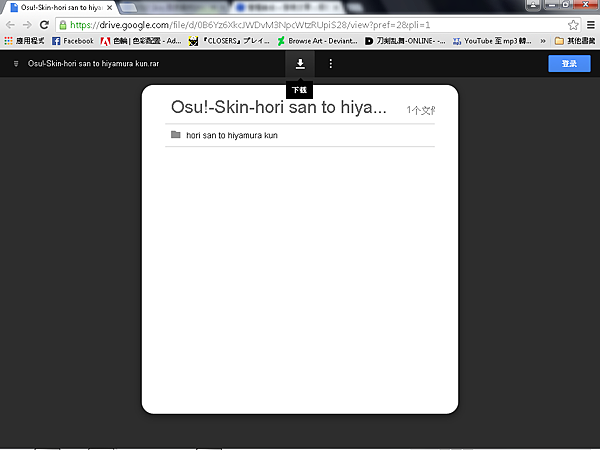Viewport: 600px width, 450px height.
Task: Expand hidden bookmarks with double chevron
Action: (543, 41)
